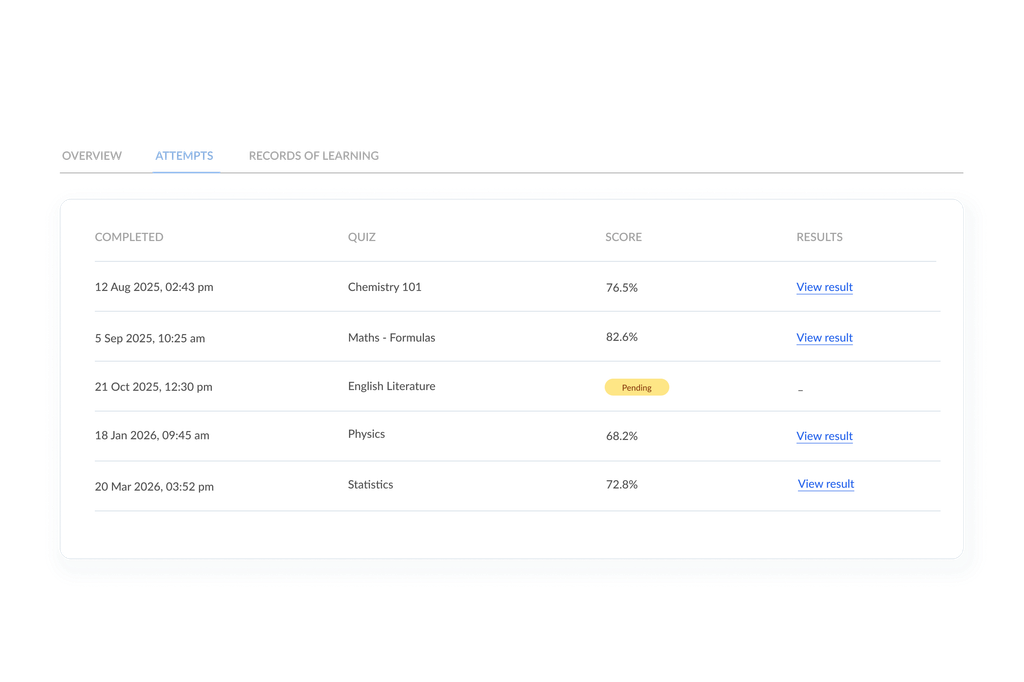This screenshot has height=682, width=1024.
Task: Switch to the Overview tab
Action: (x=92, y=156)
